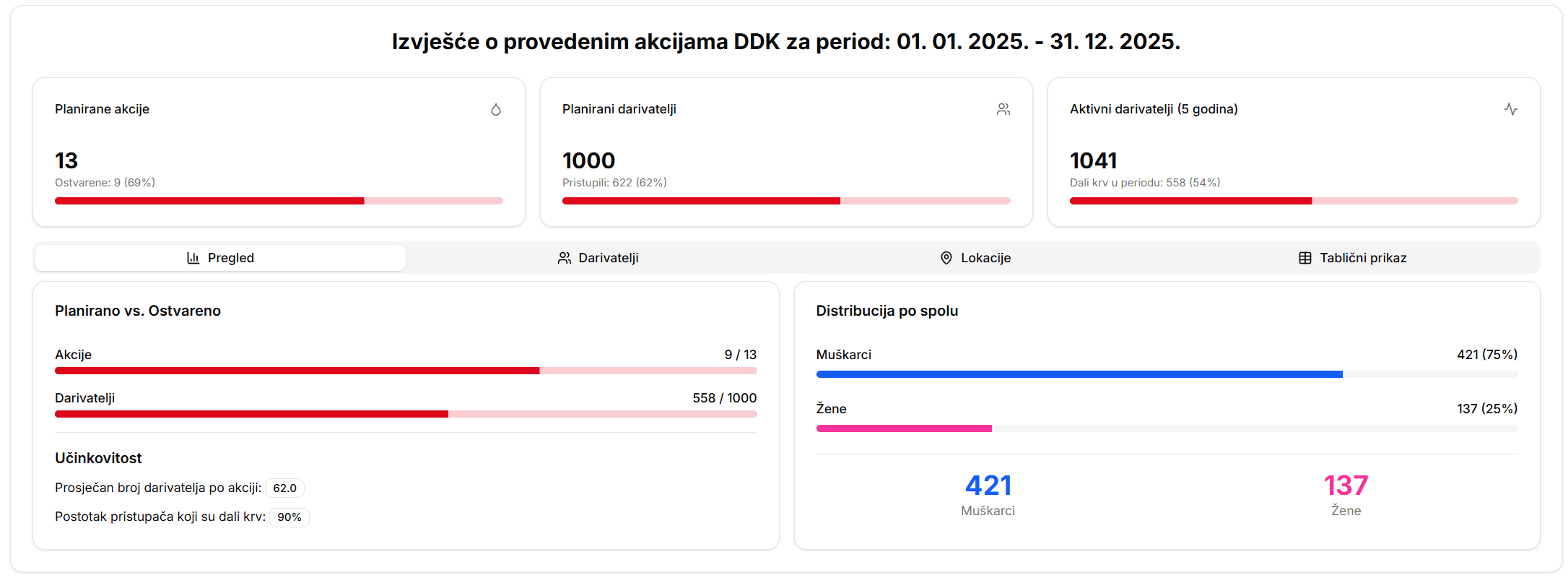1568x578 pixels.
Task: Switch to the Darivatelji tab
Action: [x=598, y=257]
